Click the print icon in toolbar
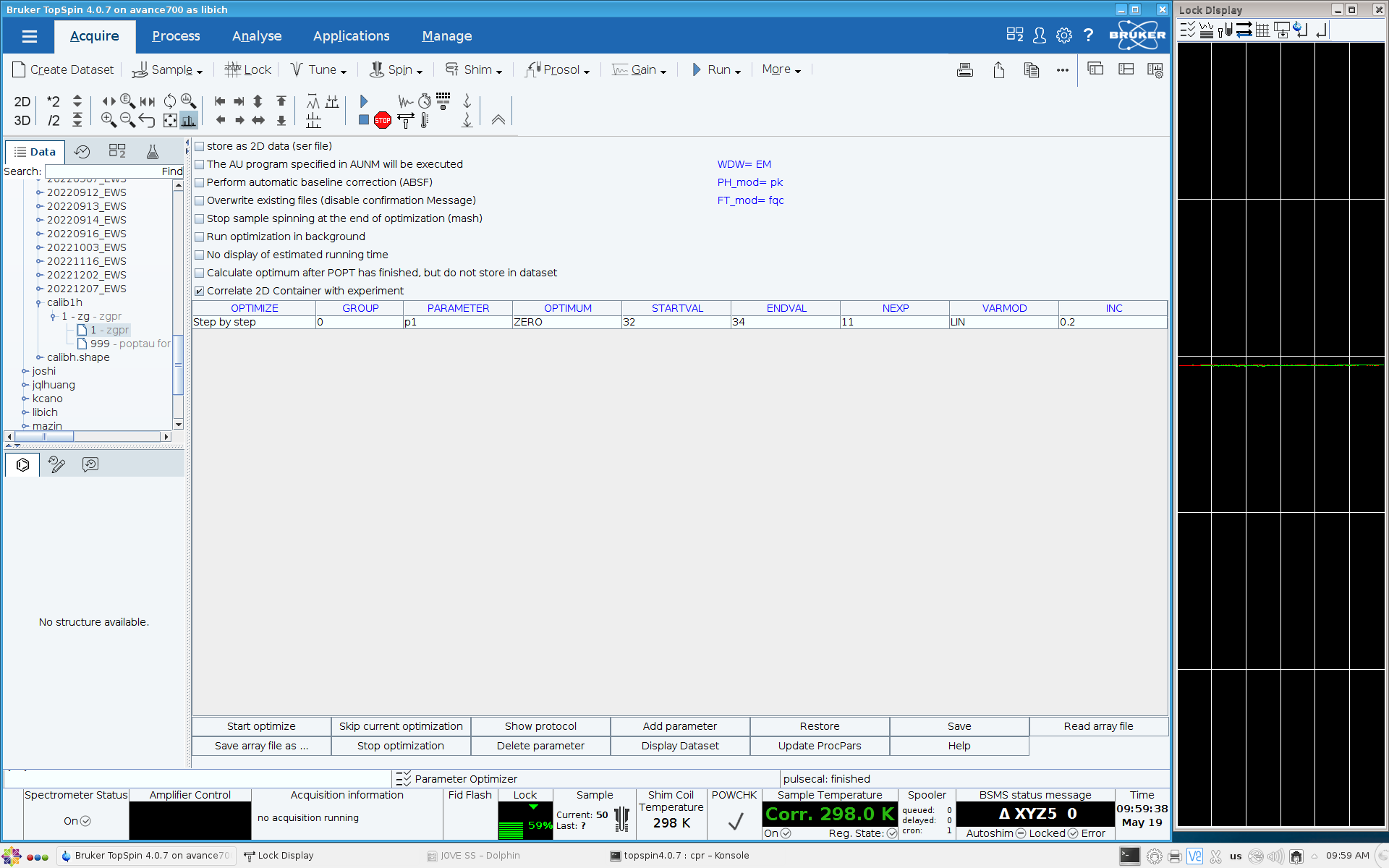The width and height of the screenshot is (1389, 868). (x=964, y=70)
